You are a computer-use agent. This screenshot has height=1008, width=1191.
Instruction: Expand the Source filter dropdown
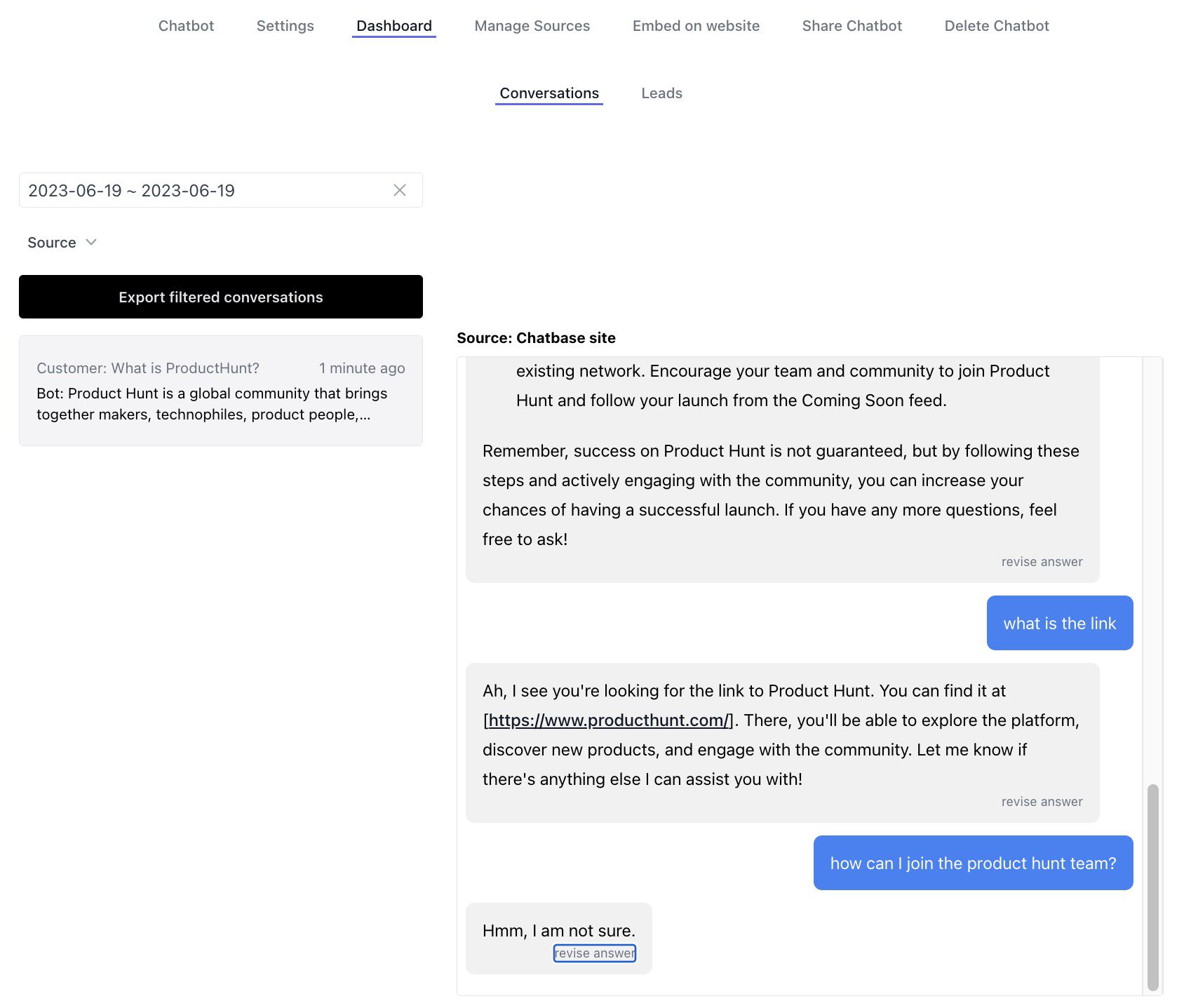pos(62,242)
